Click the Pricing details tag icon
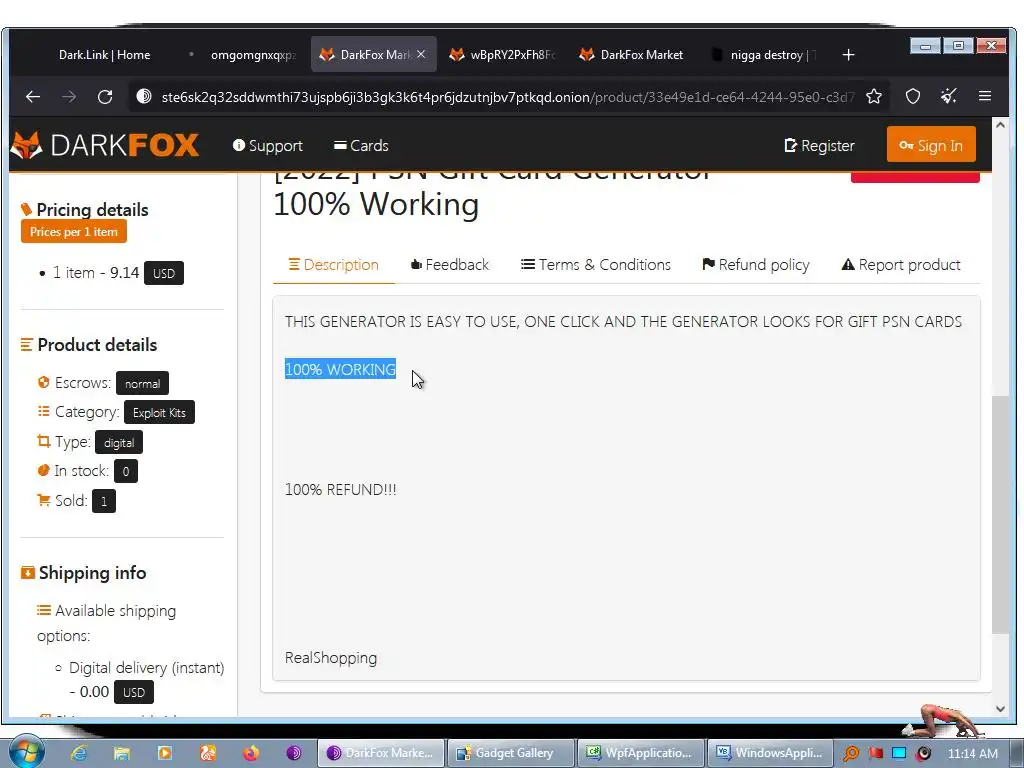Image resolution: width=1024 pixels, height=768 pixels. 26,209
